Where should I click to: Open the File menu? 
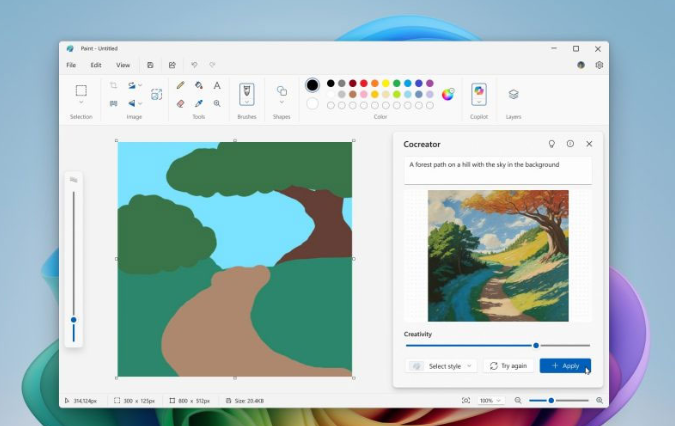click(71, 65)
